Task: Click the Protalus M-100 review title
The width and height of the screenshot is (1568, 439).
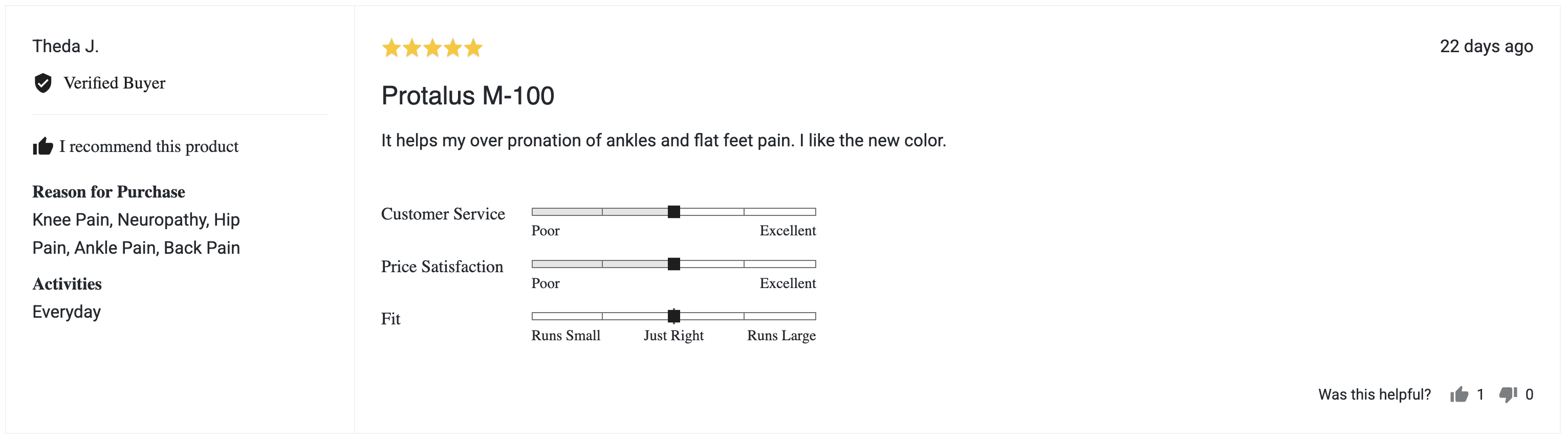Action: click(x=467, y=96)
